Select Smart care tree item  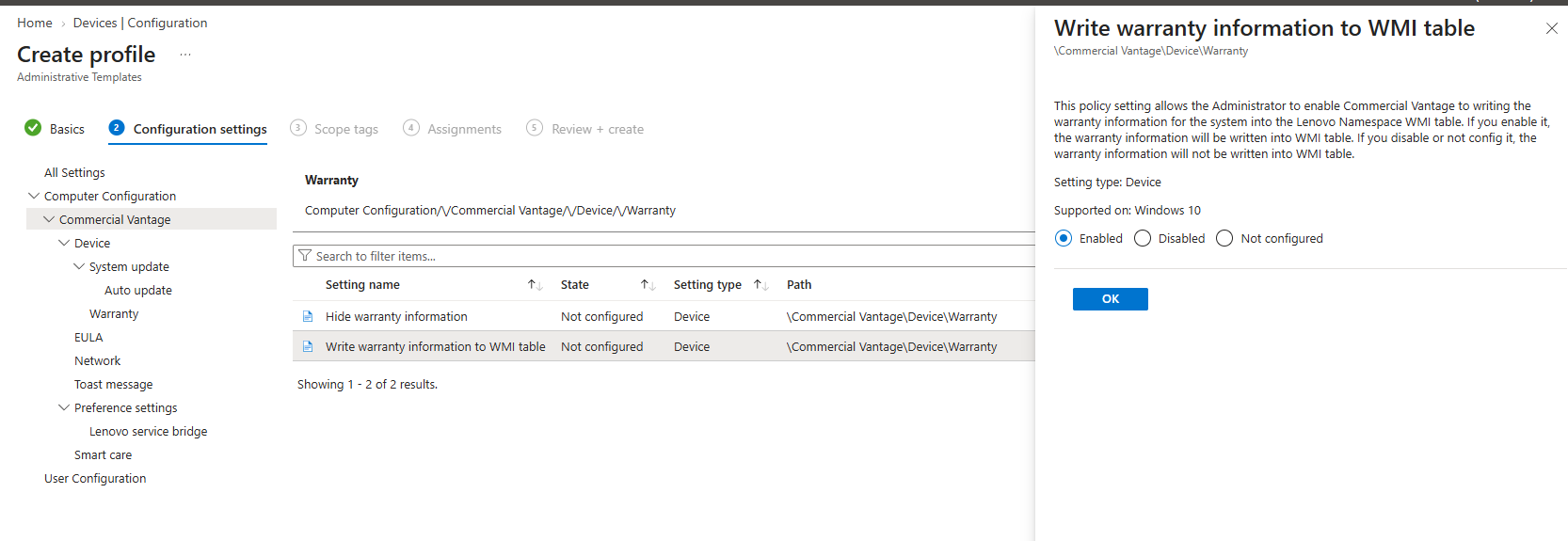[x=104, y=455]
